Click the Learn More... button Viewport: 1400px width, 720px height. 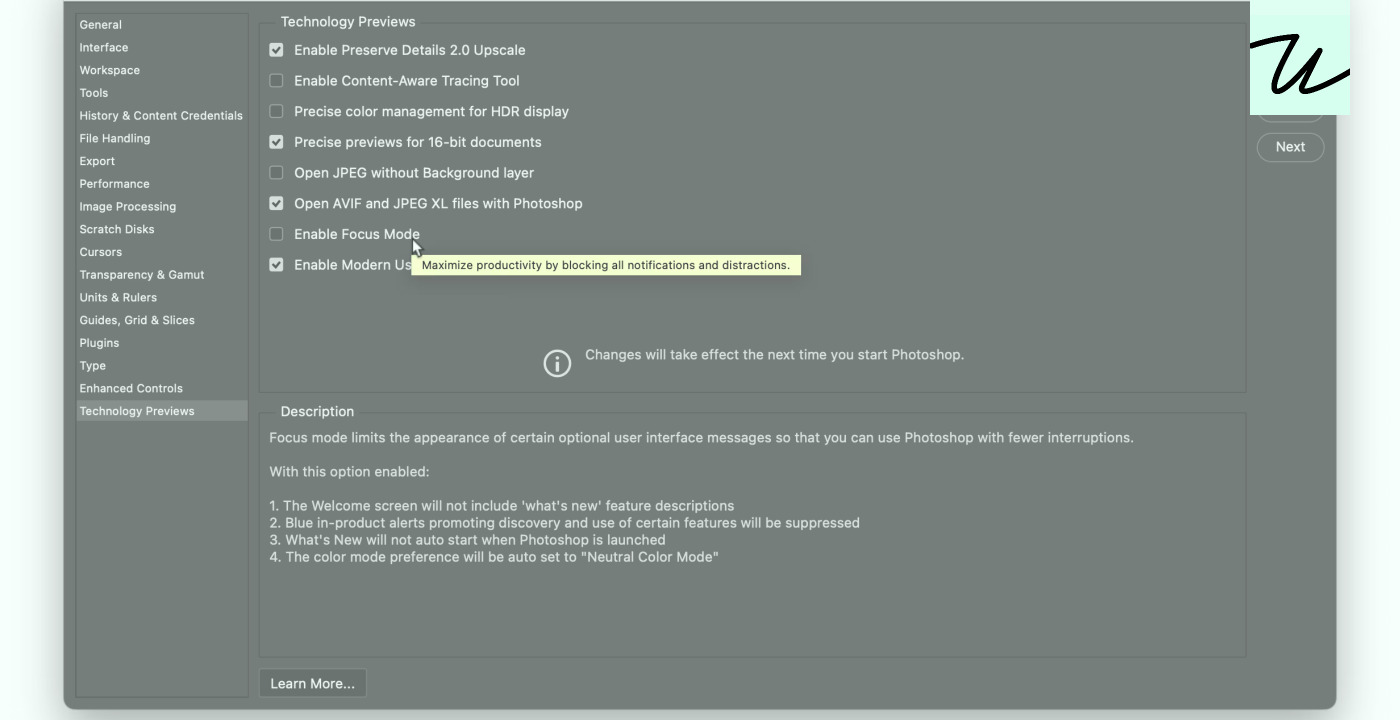tap(313, 684)
